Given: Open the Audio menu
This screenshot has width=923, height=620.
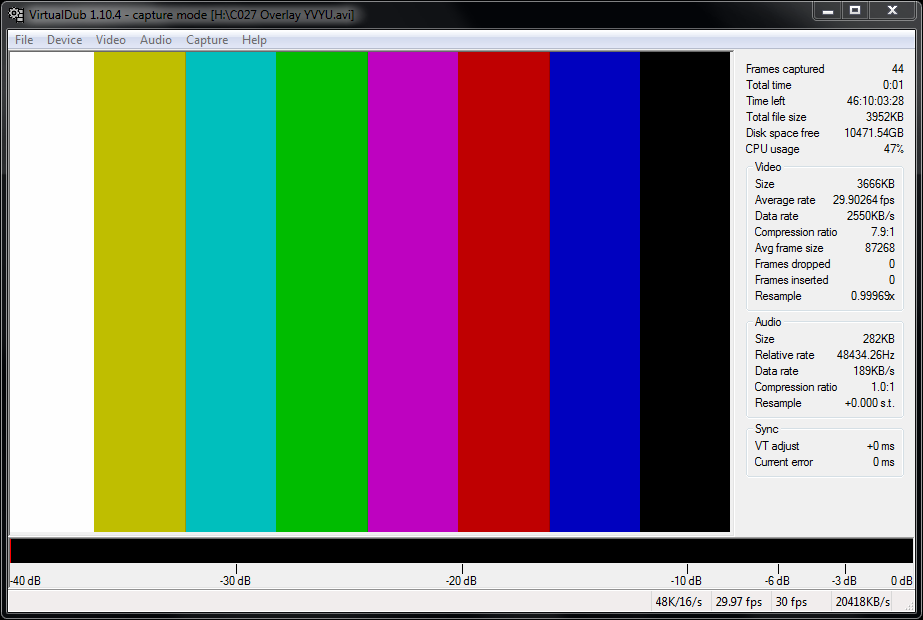Looking at the screenshot, I should tap(155, 39).
